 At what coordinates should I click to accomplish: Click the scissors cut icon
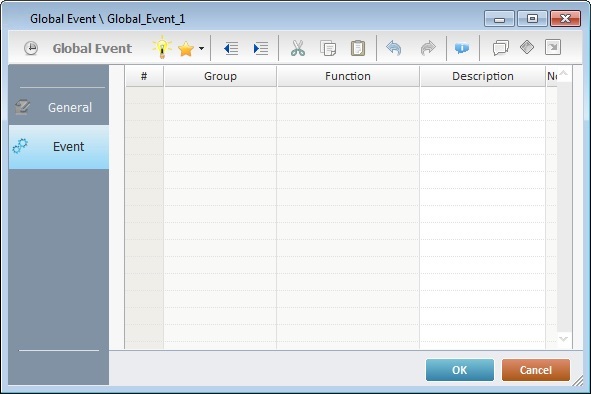[x=298, y=48]
